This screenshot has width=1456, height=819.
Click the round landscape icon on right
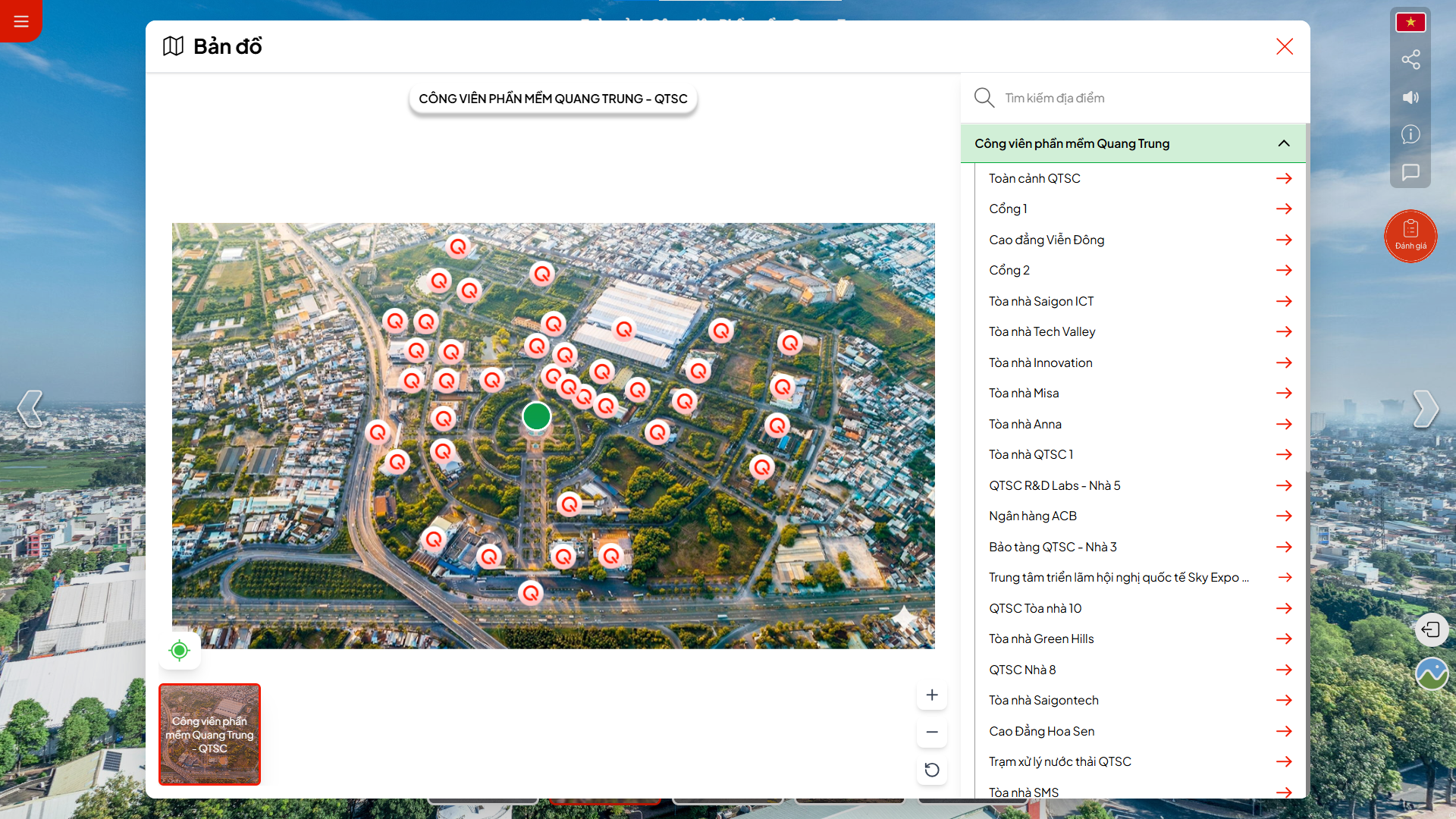pos(1431,673)
